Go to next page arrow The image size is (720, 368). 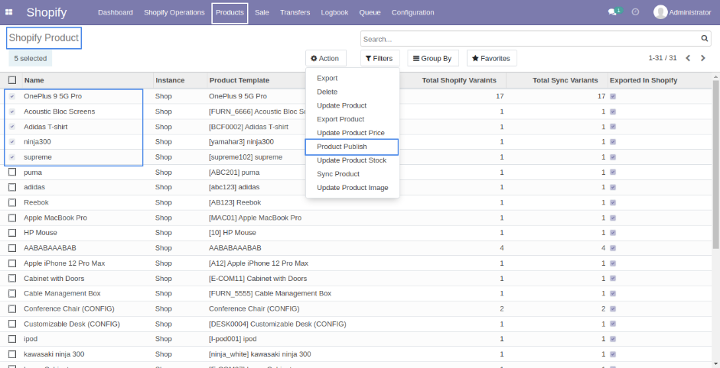pyautogui.click(x=703, y=58)
